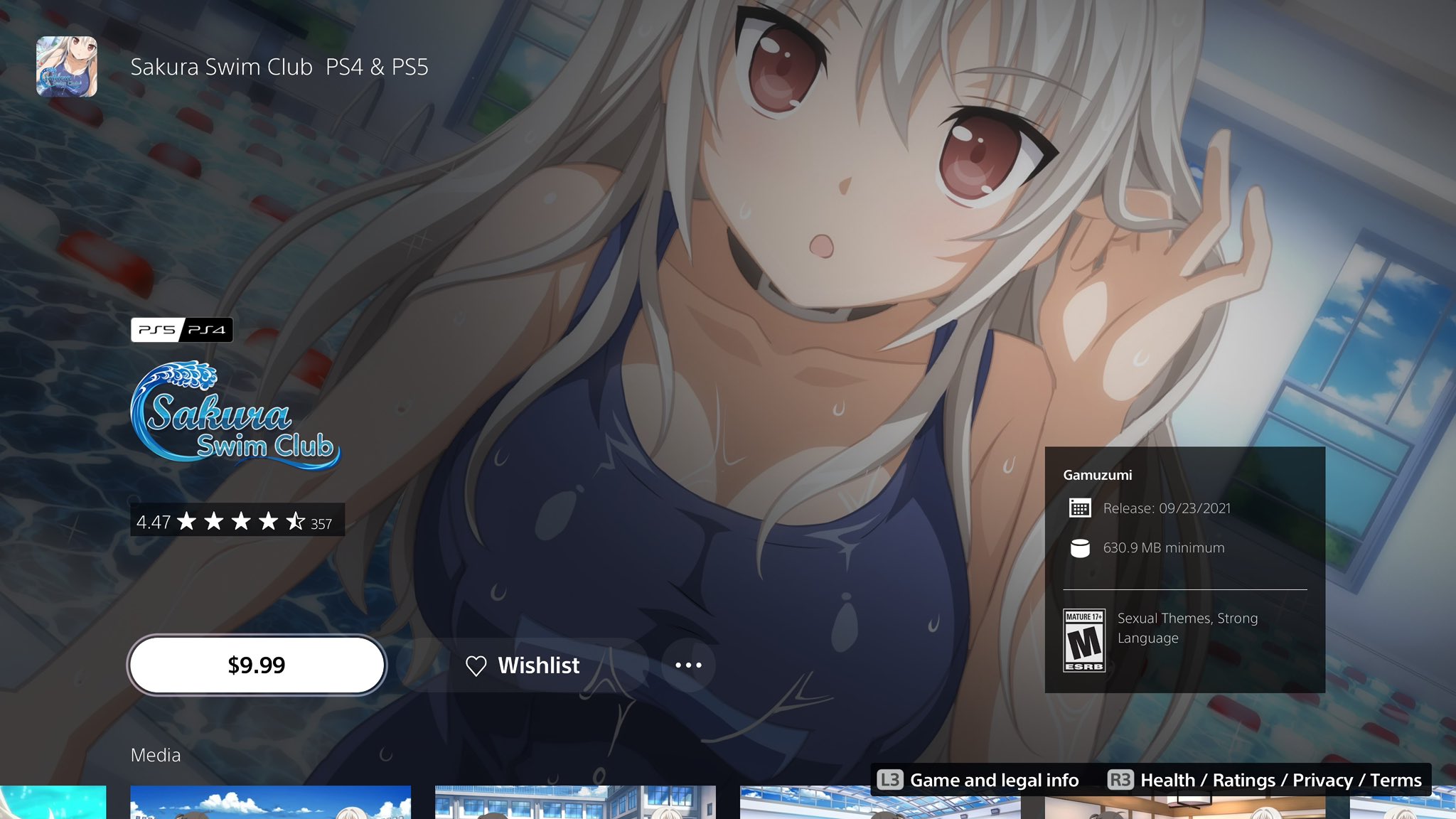Click the Sakura Swim Club wave logo
This screenshot has width=1456, height=819.
235,417
